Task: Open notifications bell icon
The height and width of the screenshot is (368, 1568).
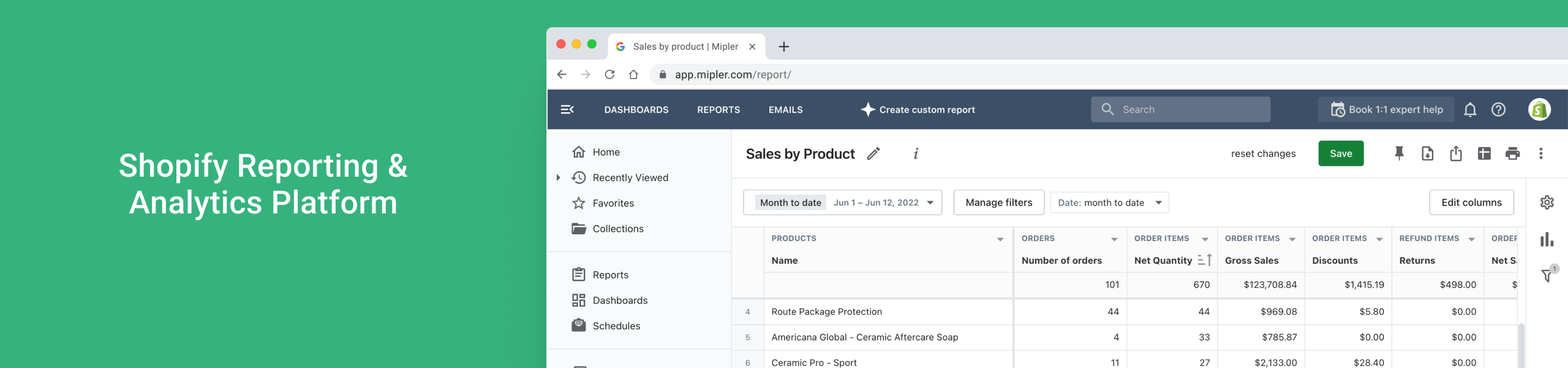Action: [x=1470, y=110]
